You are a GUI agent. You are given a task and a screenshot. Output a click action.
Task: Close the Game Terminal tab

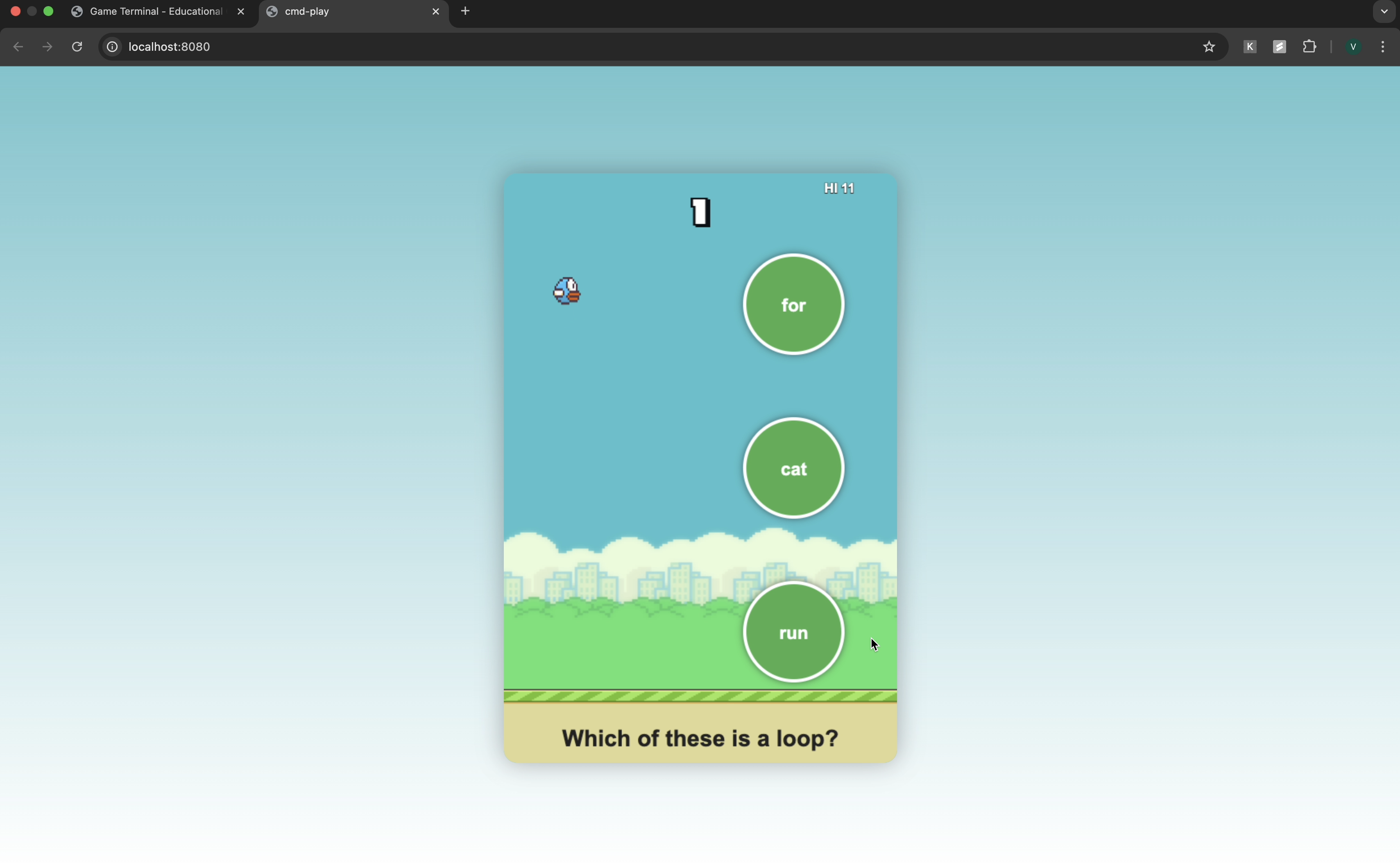[241, 11]
